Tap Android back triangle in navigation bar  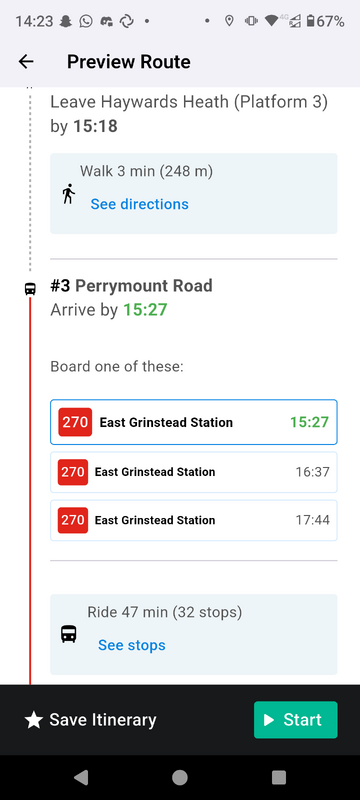[x=81, y=777]
